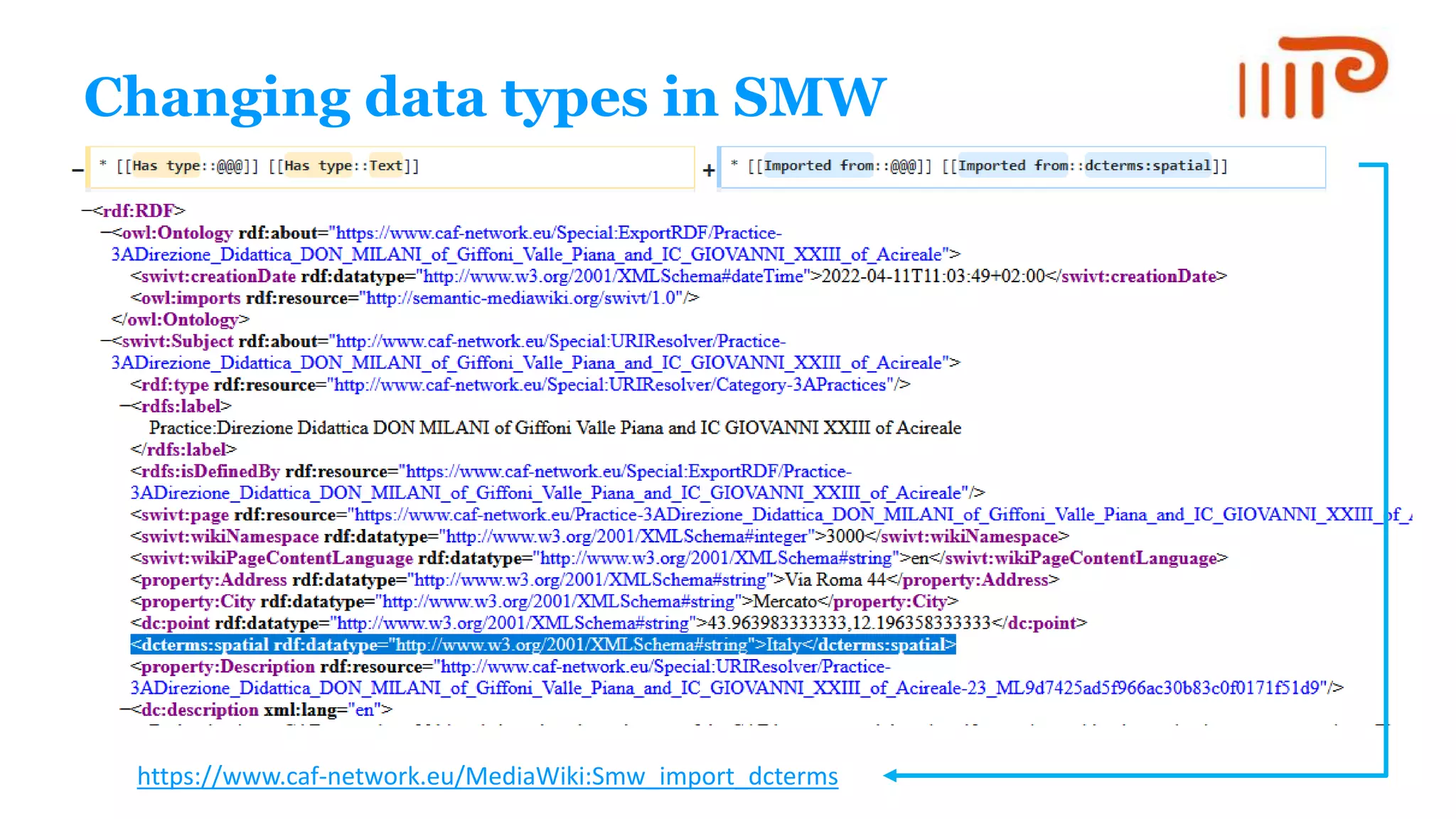Collapse the swivt:Subject node
Screen dimensions: 1456x819
coord(106,341)
